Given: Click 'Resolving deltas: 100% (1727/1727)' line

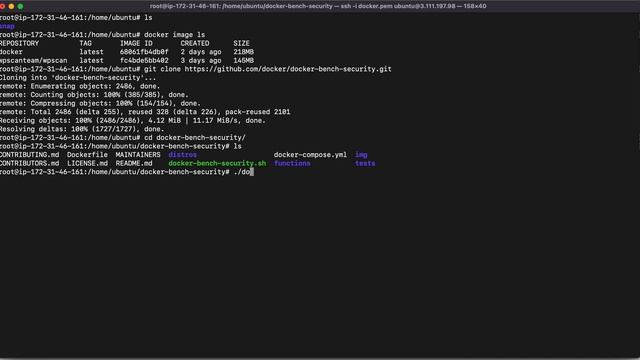Looking at the screenshot, I should click(x=82, y=129).
